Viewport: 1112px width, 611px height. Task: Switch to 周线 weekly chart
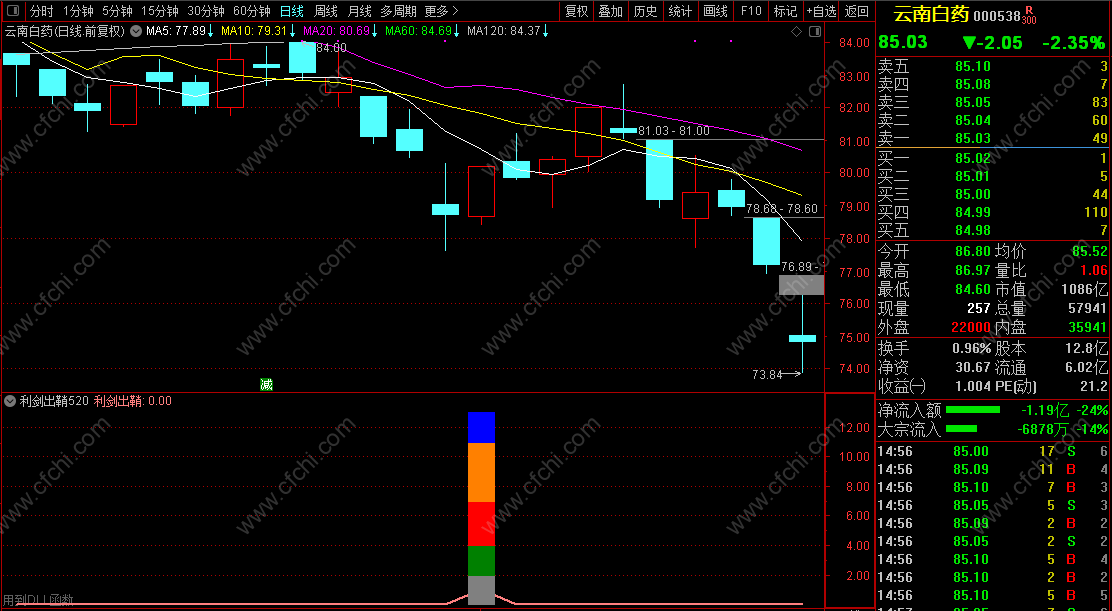(326, 11)
